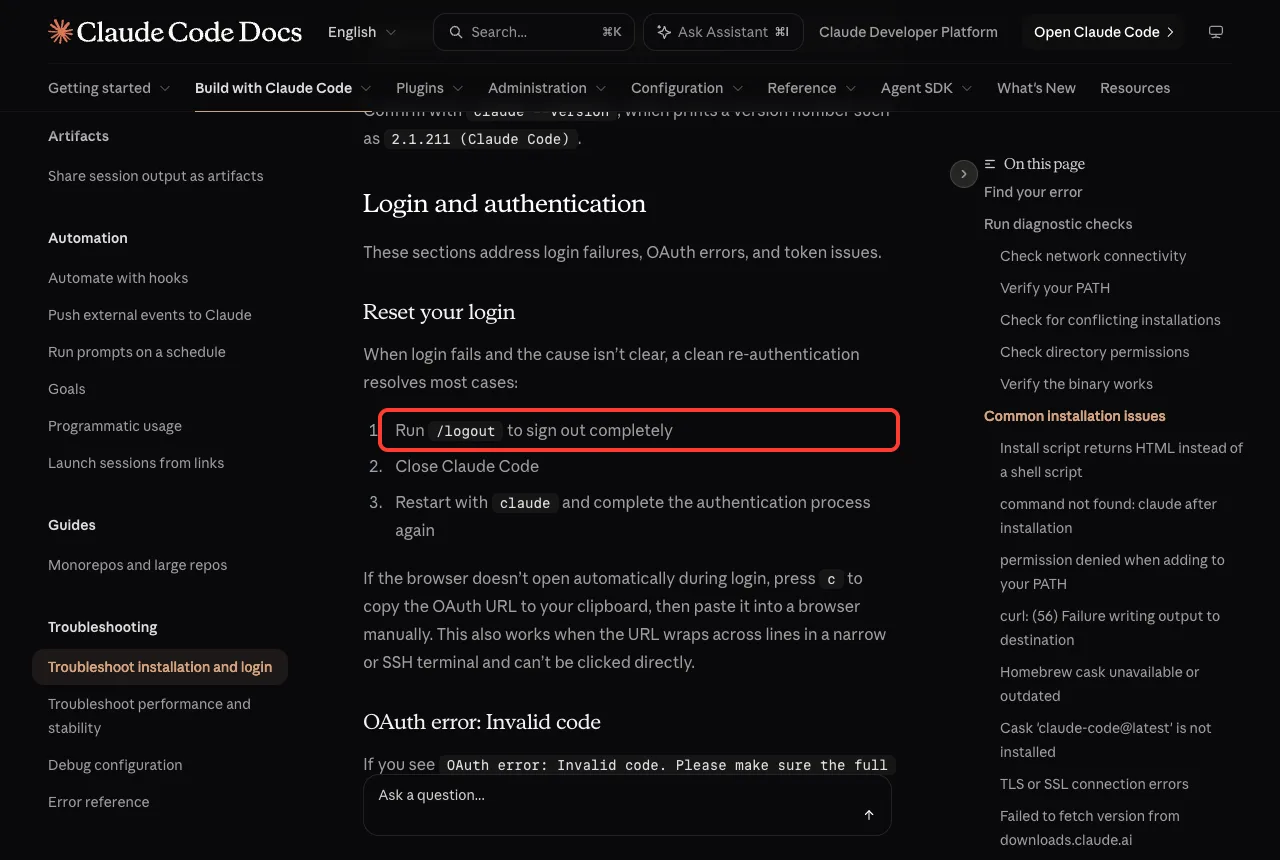Open the Resources tab
The width and height of the screenshot is (1280, 860).
coord(1135,88)
